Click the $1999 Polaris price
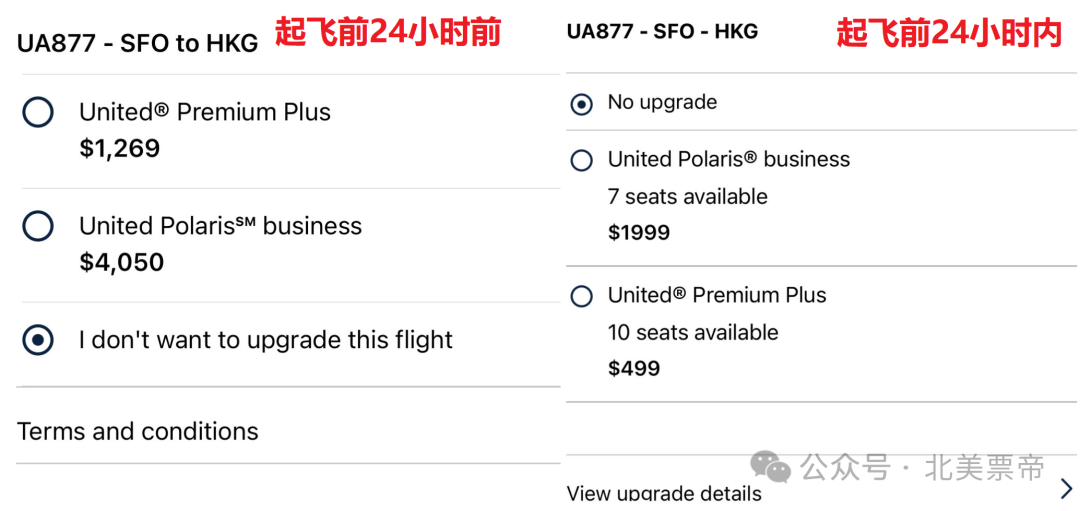Image resolution: width=1080 pixels, height=511 pixels. tap(639, 233)
